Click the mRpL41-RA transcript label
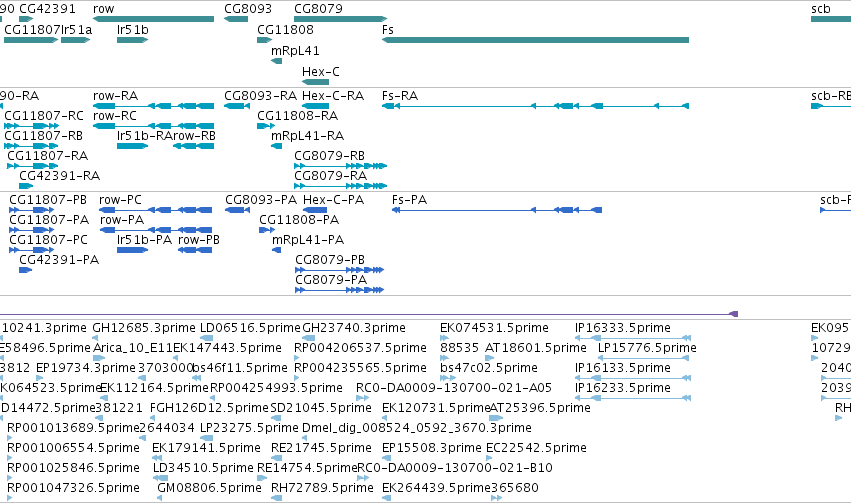This screenshot has height=503, width=851. [x=307, y=136]
